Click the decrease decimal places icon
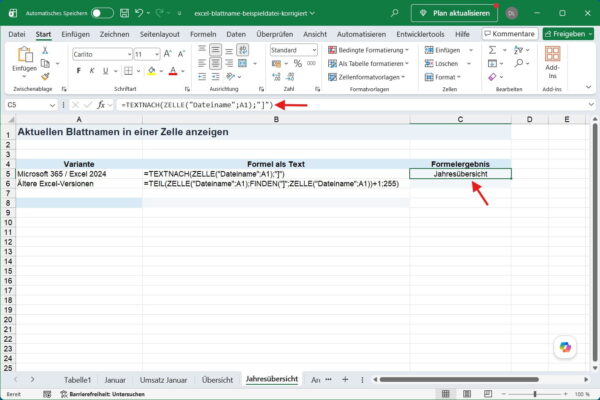600x400 pixels. [290, 77]
